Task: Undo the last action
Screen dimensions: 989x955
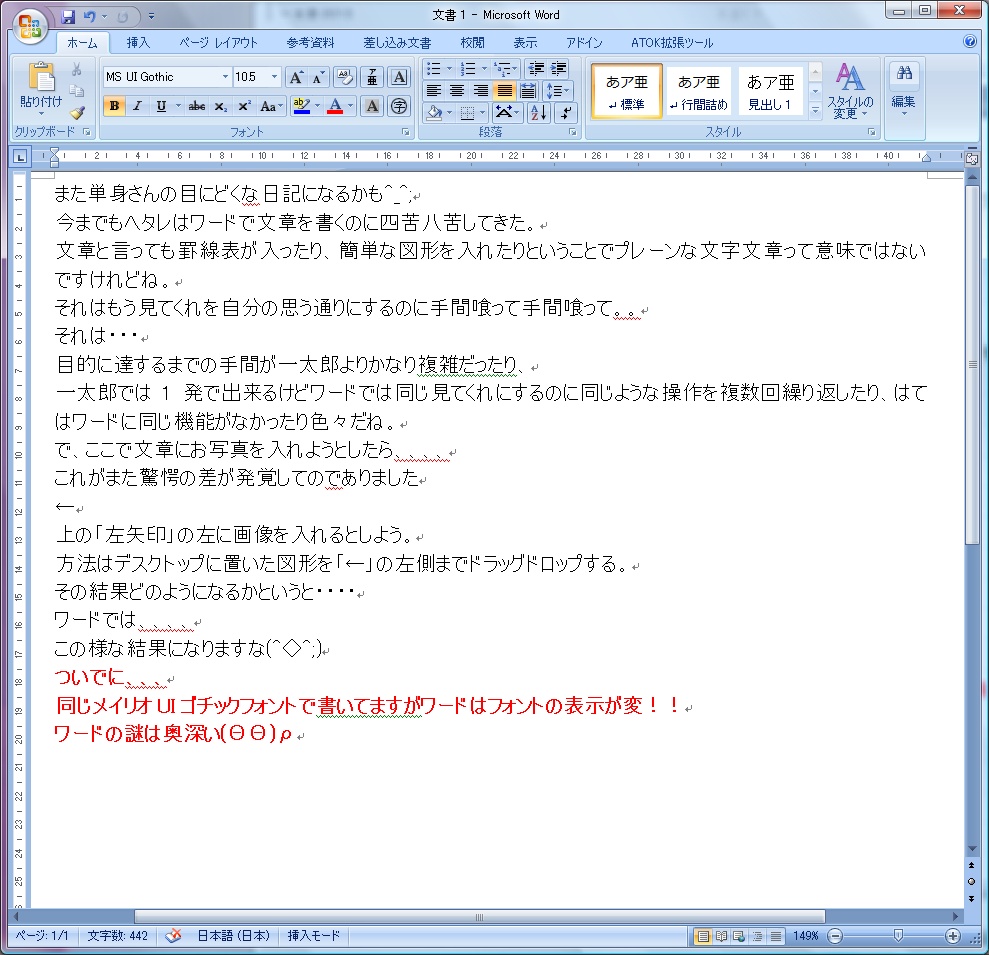Action: (x=89, y=16)
